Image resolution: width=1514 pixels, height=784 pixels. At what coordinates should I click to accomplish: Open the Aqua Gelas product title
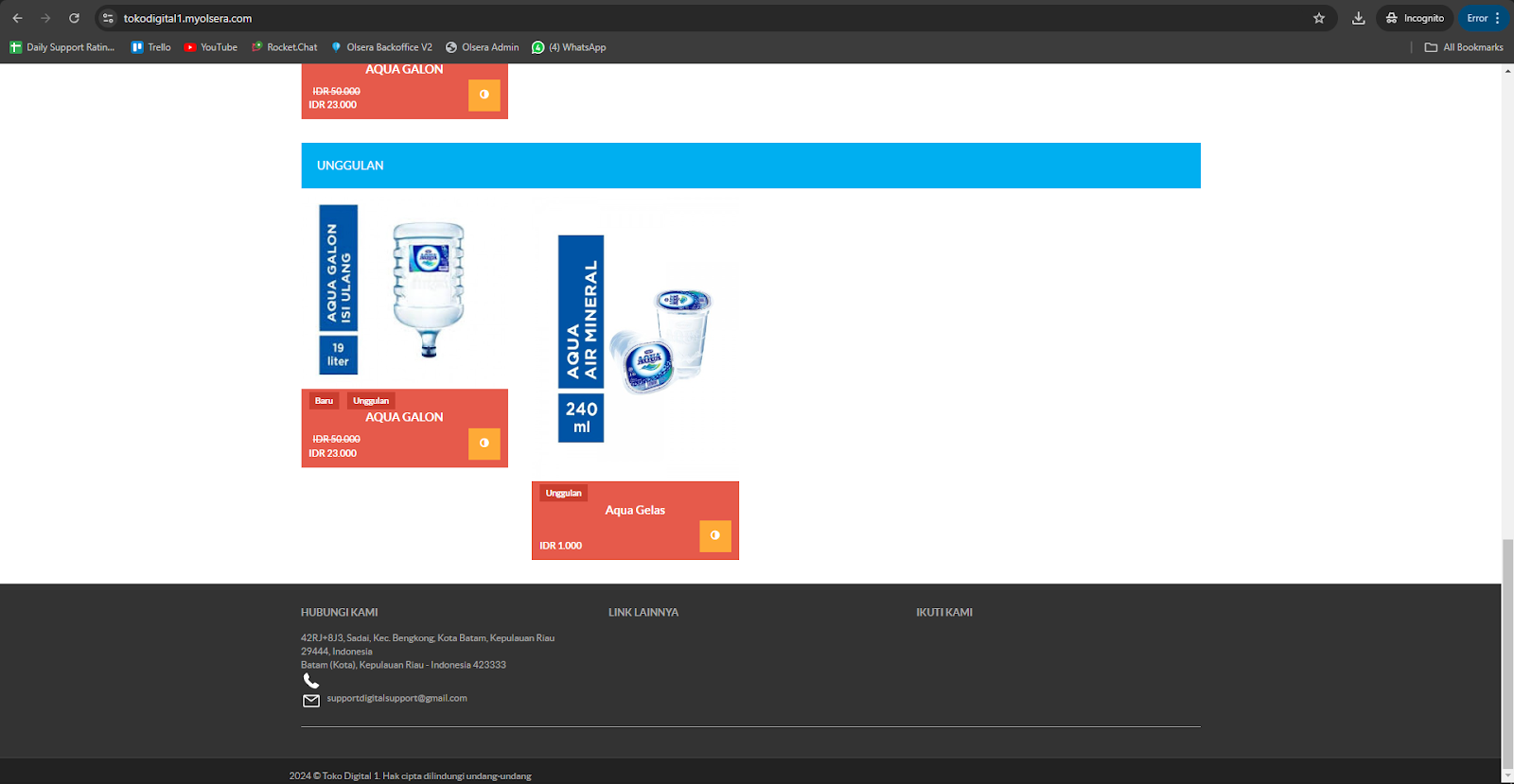635,510
